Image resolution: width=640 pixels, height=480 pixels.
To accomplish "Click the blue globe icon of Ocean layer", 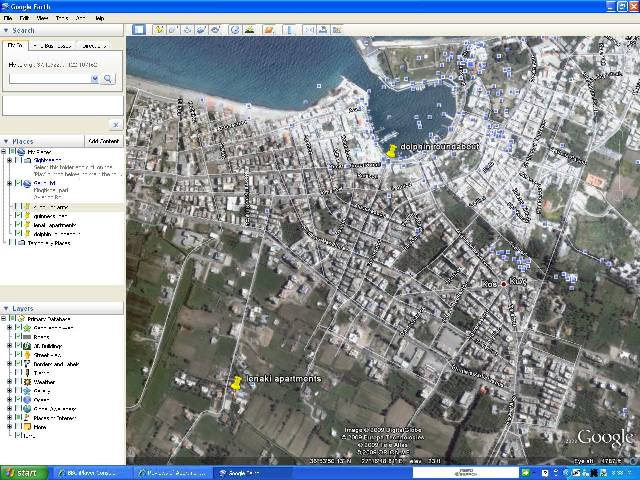I will point(27,400).
